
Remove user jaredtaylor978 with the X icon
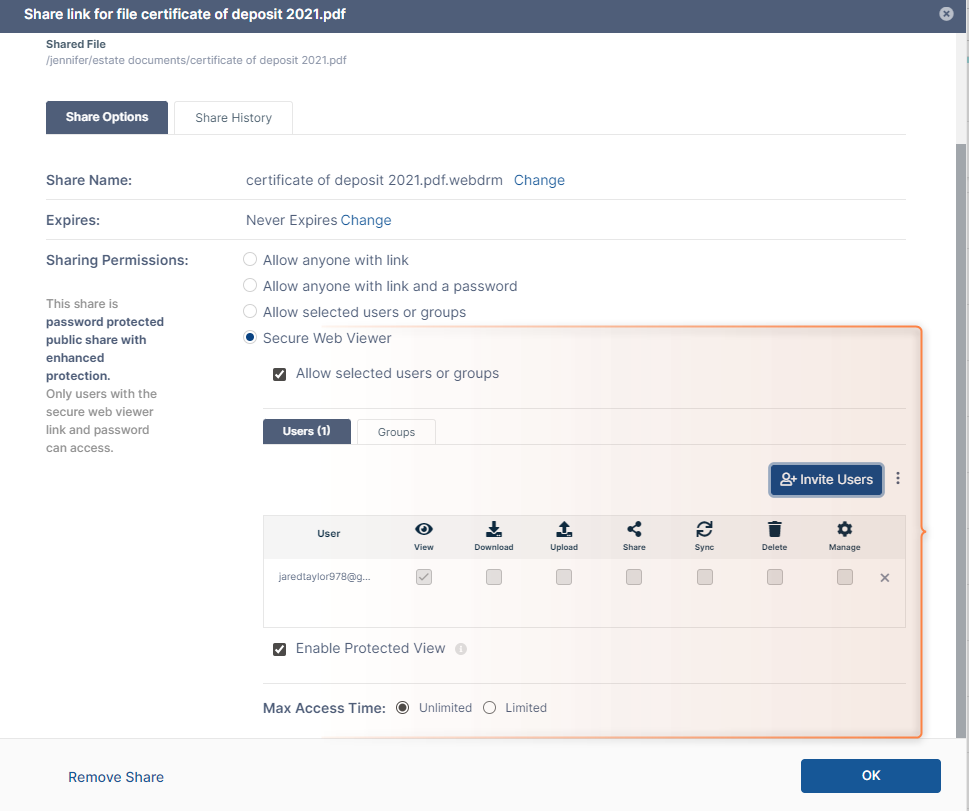click(x=884, y=578)
